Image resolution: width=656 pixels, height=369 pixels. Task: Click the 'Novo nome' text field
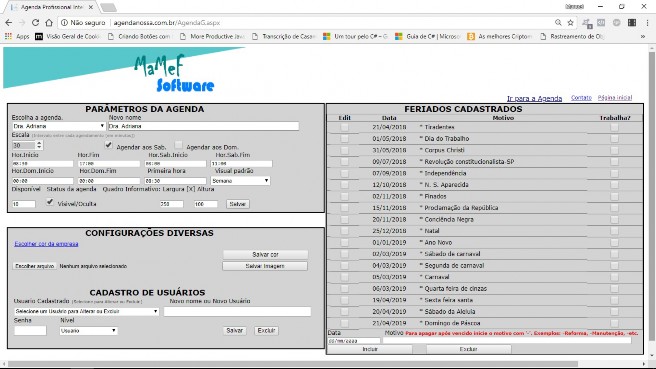pyautogui.click(x=203, y=126)
